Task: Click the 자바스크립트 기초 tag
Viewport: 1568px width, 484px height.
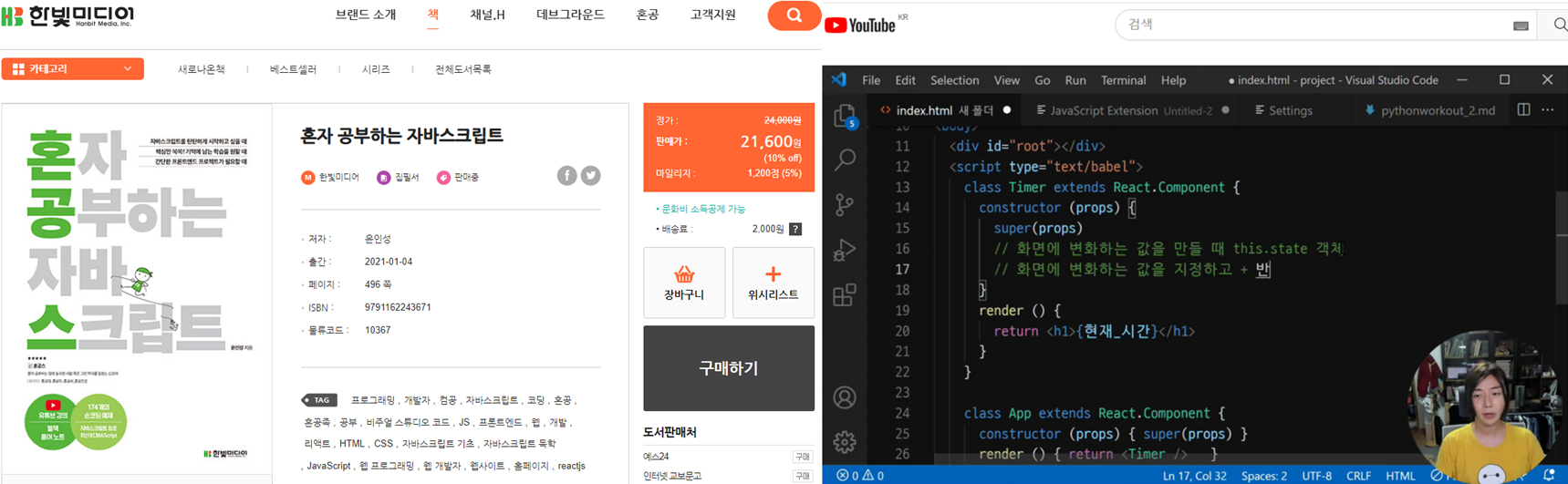Action: pos(439,444)
